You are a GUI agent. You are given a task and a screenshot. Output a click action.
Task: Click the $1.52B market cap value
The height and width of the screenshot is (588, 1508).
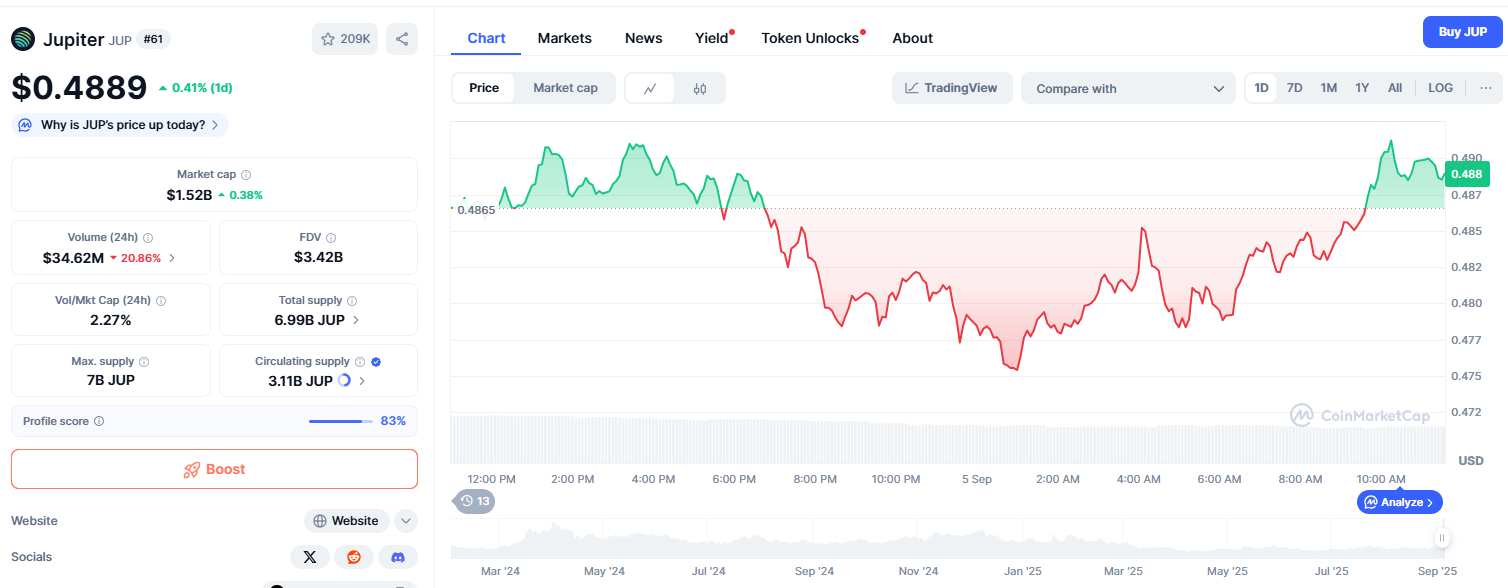pos(189,195)
